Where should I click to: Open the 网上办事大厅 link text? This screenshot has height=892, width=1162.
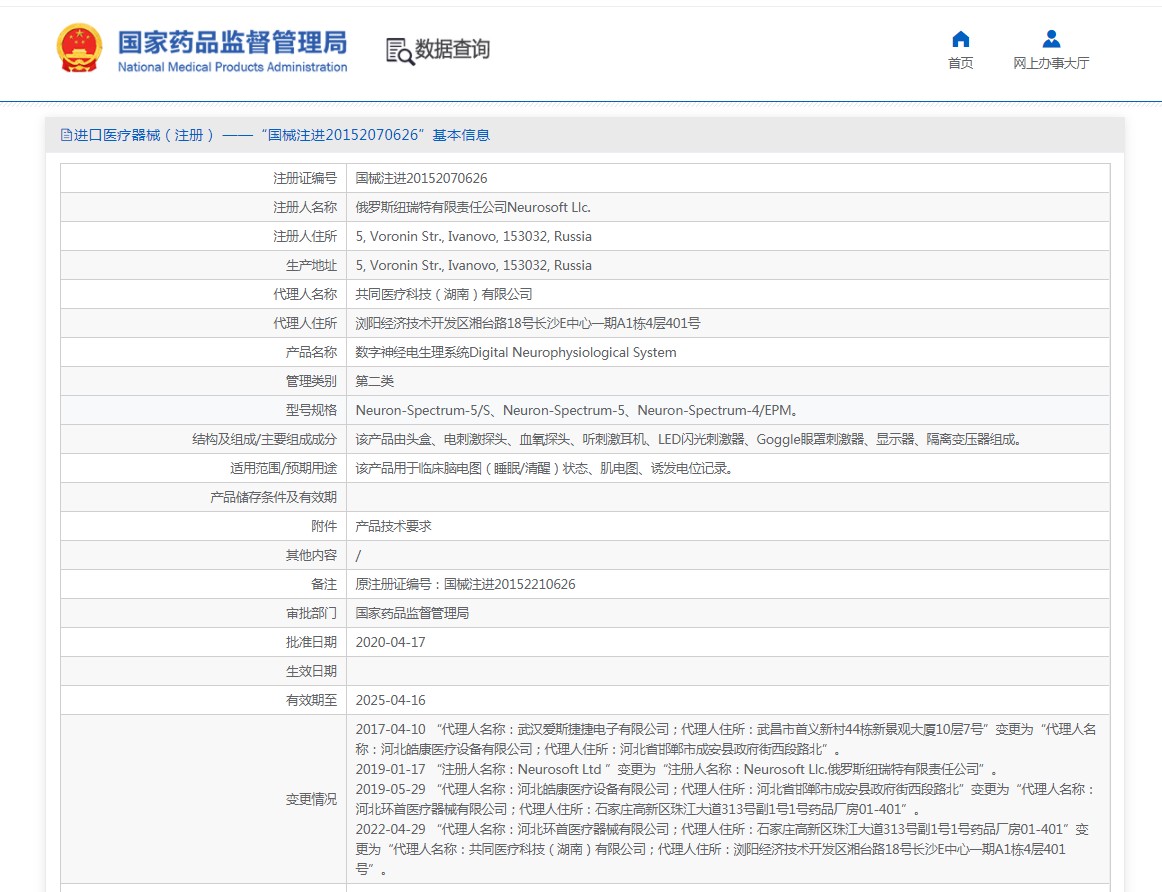[x=1051, y=63]
